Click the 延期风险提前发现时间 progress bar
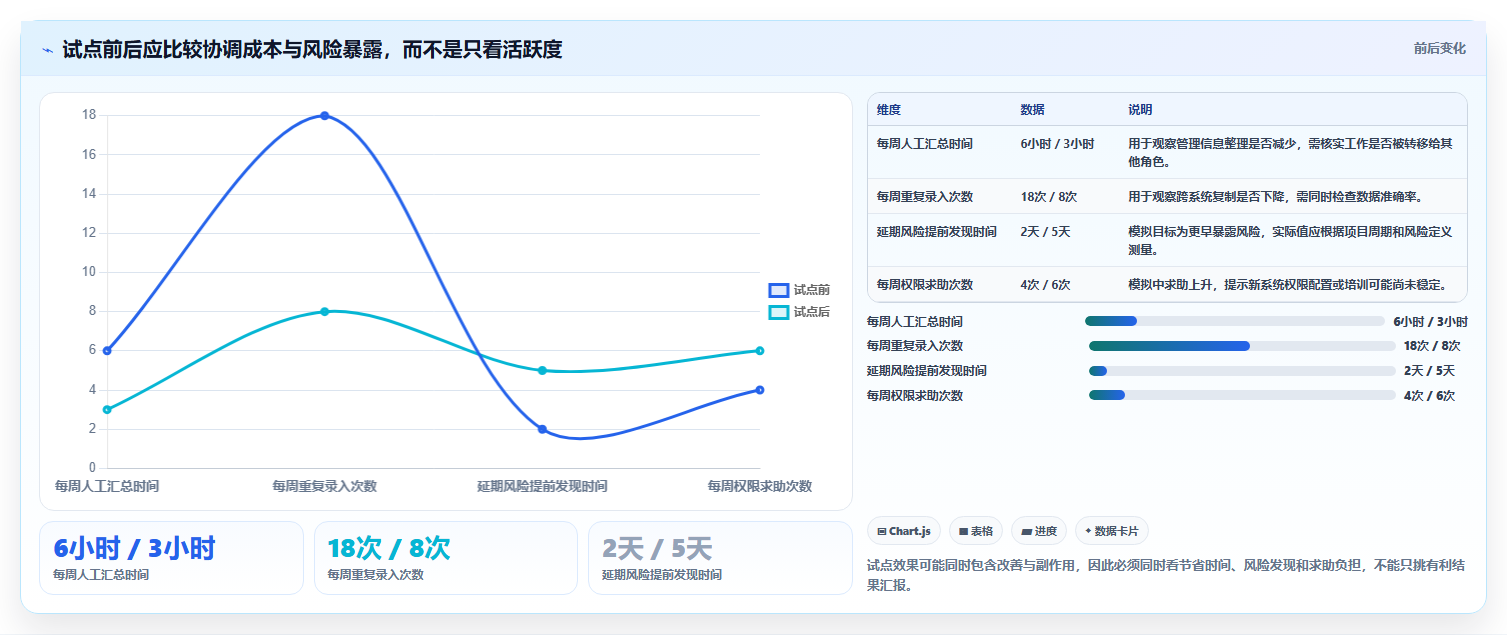Viewport: 1507px width, 635px height. (x=1242, y=371)
